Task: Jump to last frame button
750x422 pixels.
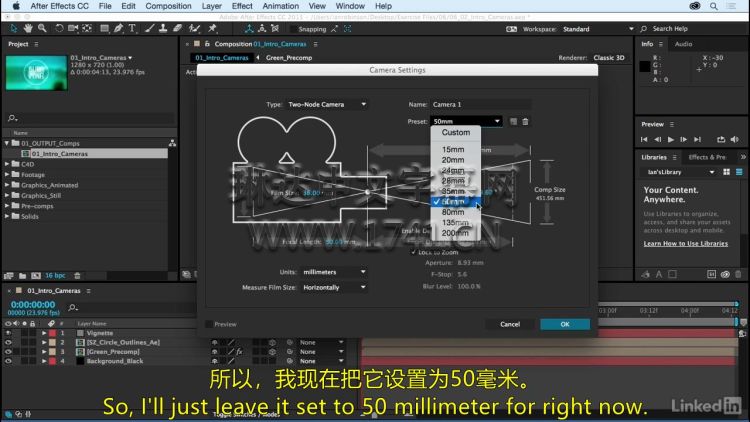Action: click(697, 139)
